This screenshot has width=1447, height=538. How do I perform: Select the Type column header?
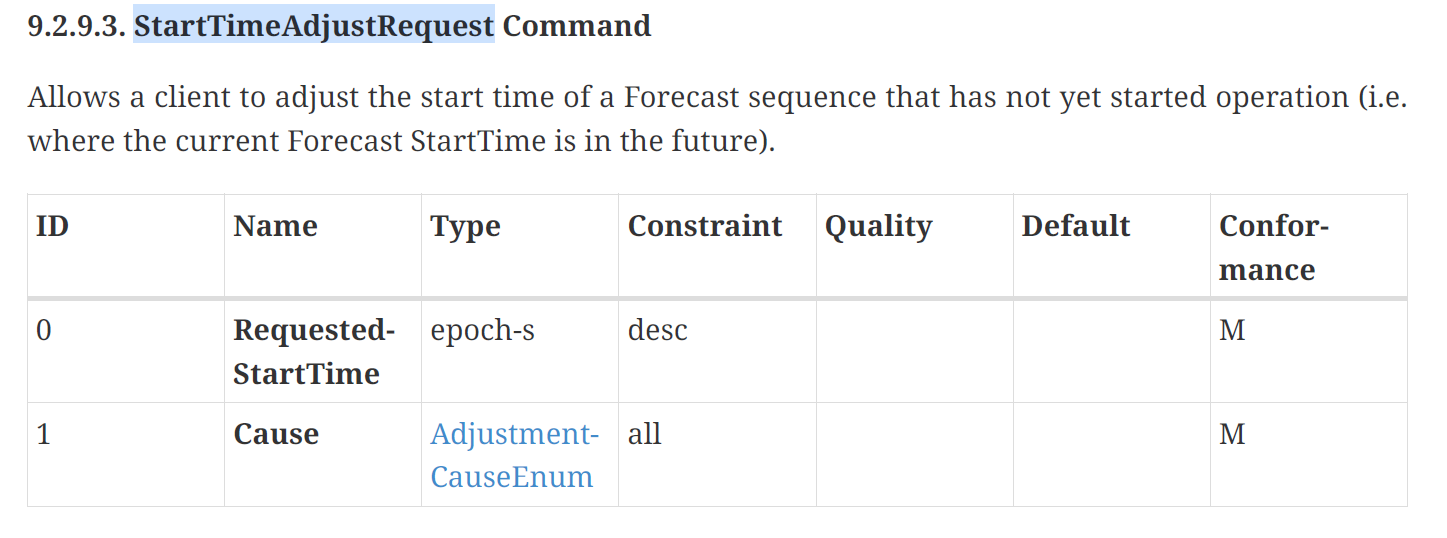click(x=465, y=226)
